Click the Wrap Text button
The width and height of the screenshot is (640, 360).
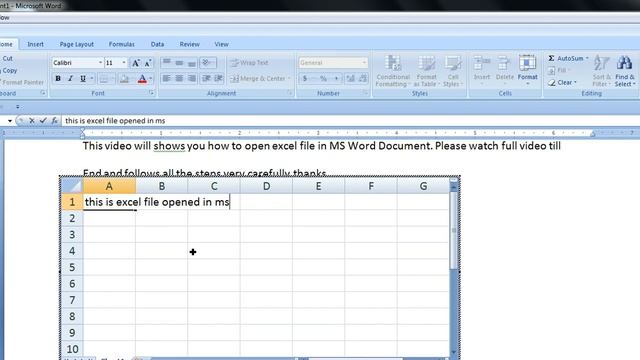tap(249, 62)
